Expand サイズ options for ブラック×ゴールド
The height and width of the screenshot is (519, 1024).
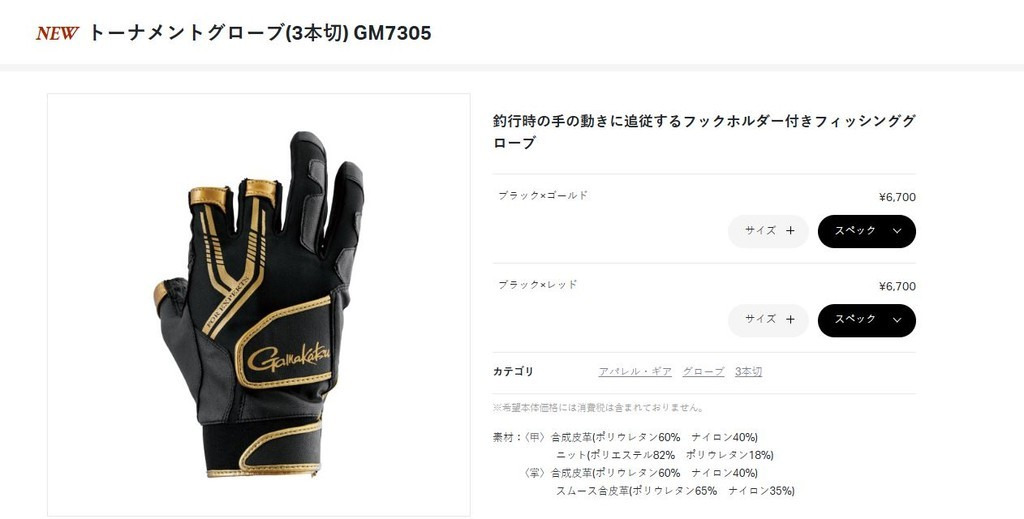769,231
